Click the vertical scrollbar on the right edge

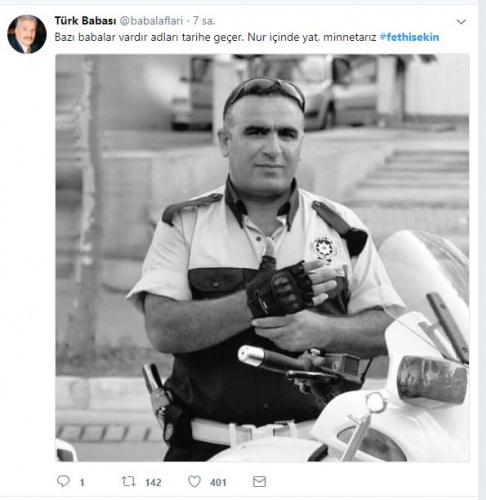(x=482, y=250)
